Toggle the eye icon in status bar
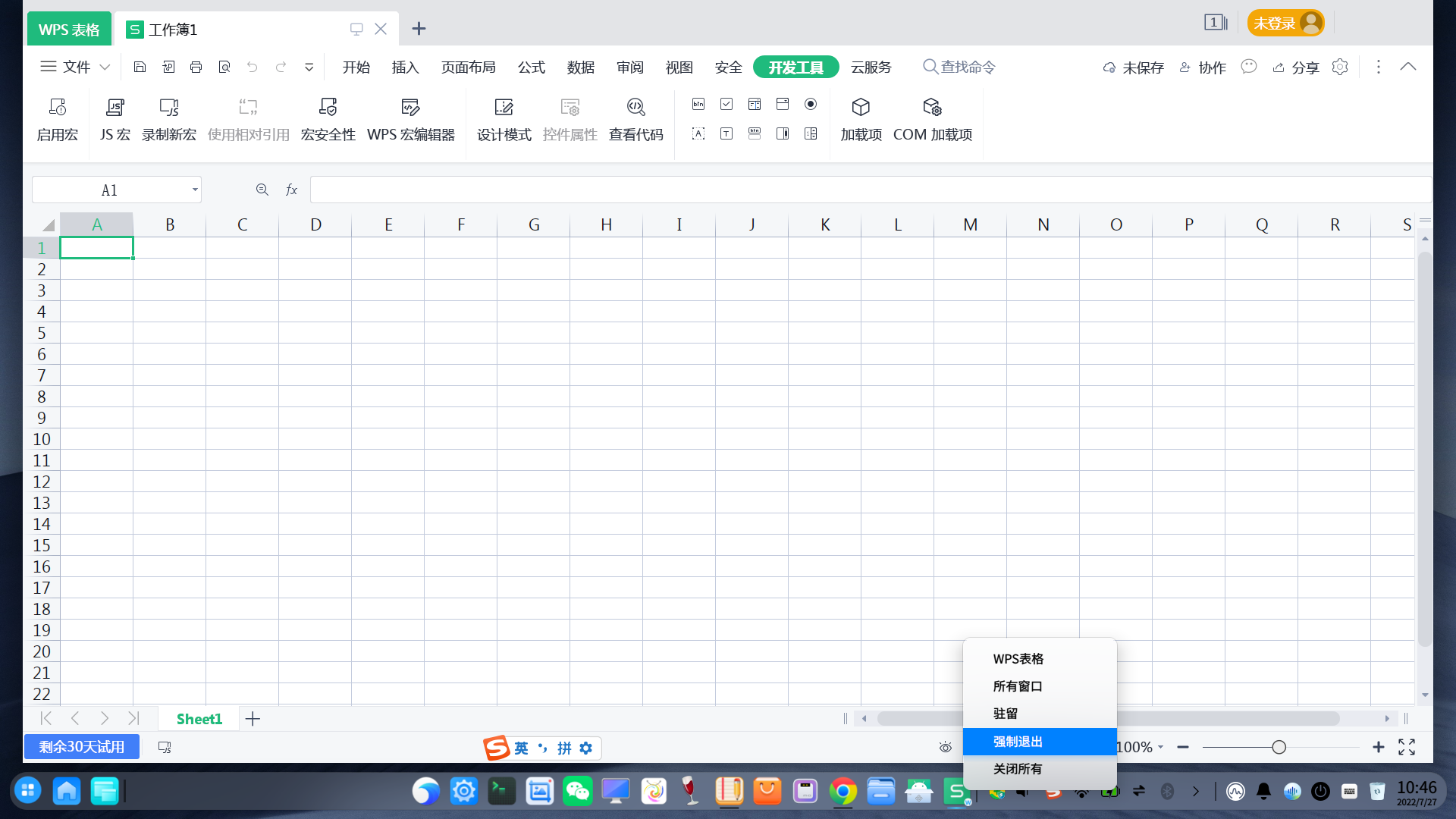Screen dimensions: 1456x819 click(944, 747)
